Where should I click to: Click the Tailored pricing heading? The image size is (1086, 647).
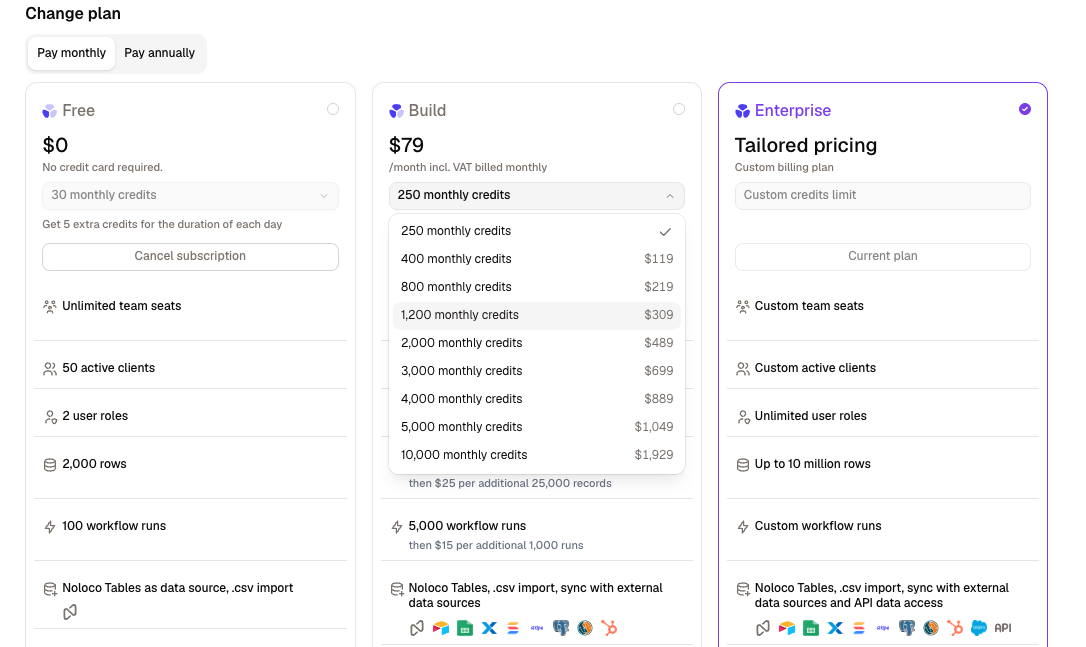pyautogui.click(x=805, y=145)
